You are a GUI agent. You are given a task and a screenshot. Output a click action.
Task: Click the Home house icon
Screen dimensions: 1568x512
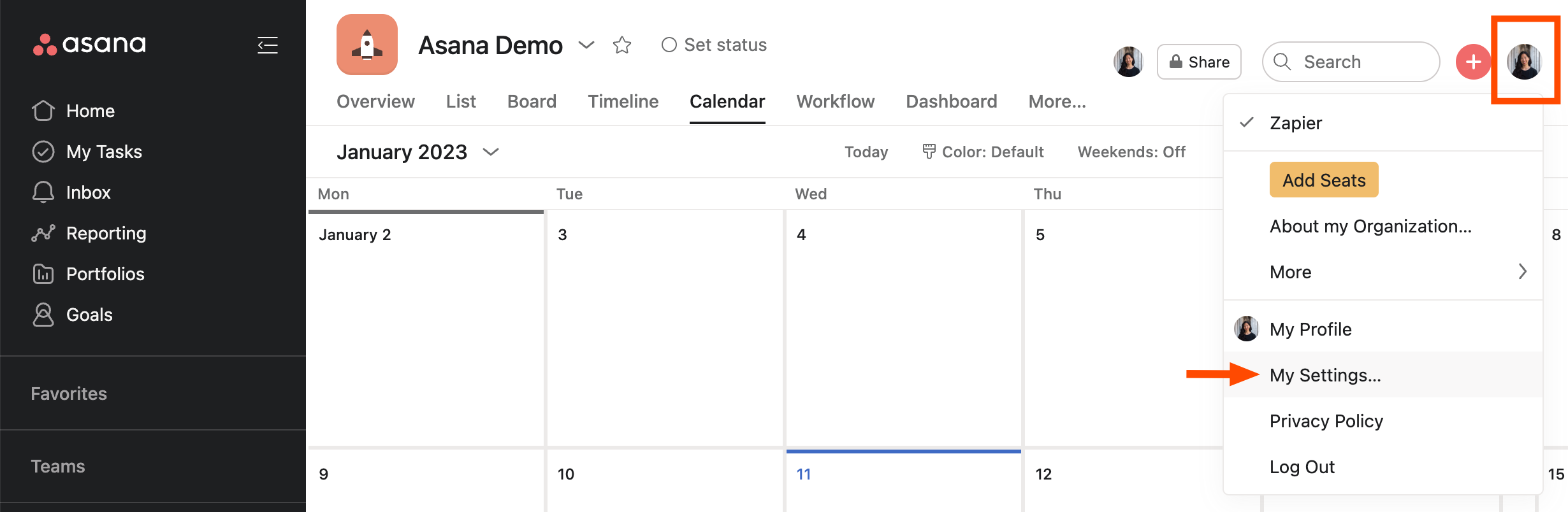[43, 110]
